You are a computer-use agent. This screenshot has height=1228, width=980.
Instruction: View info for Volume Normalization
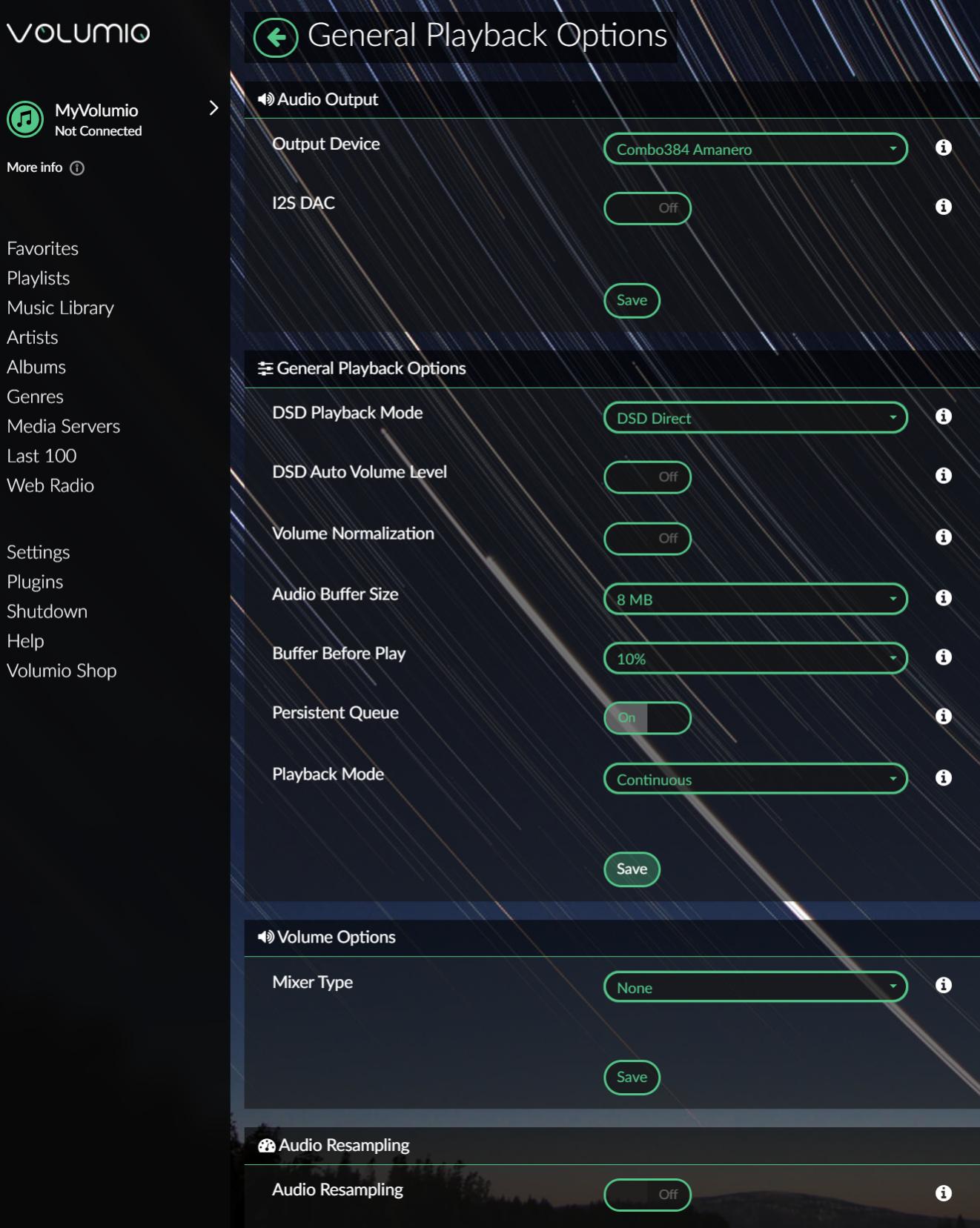(x=943, y=537)
